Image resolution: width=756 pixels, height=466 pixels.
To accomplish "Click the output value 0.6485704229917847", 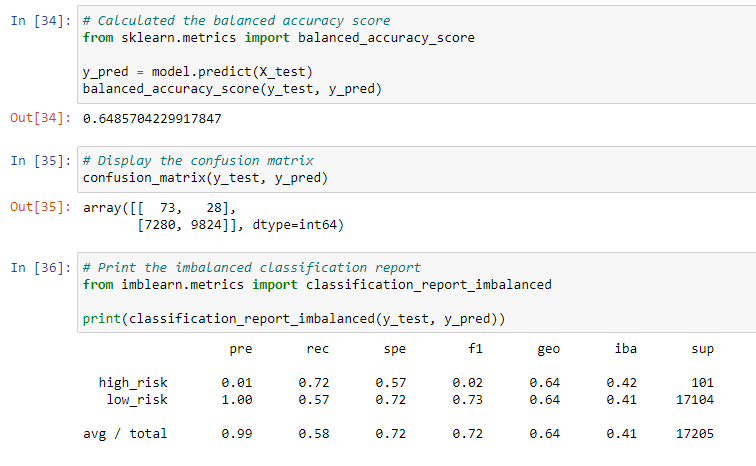I will pyautogui.click(x=152, y=119).
